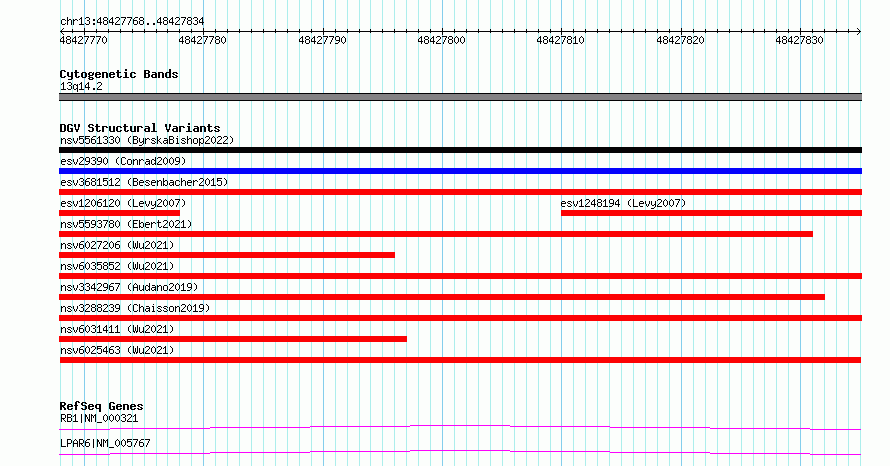890x466 pixels.
Task: Click ruler position 48427790
Action: [322, 40]
